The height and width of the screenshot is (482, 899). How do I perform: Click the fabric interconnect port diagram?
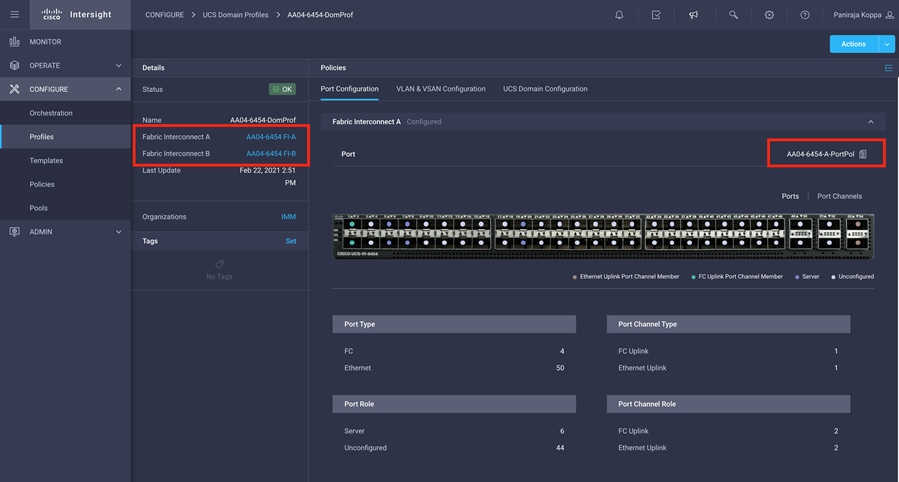pyautogui.click(x=603, y=236)
